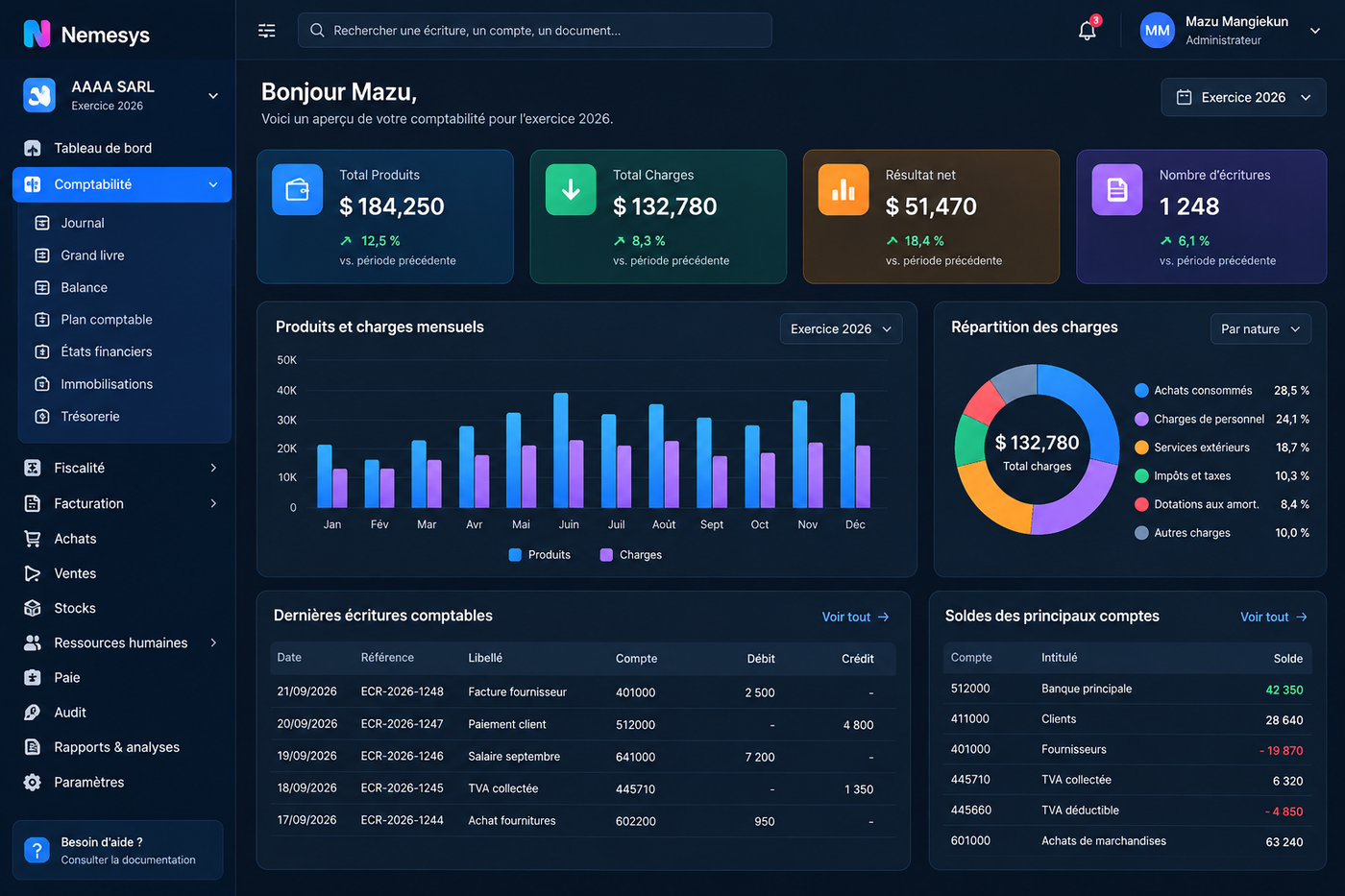Expand the Fiscalité submenu arrow
This screenshot has height=896, width=1345.
coord(213,468)
